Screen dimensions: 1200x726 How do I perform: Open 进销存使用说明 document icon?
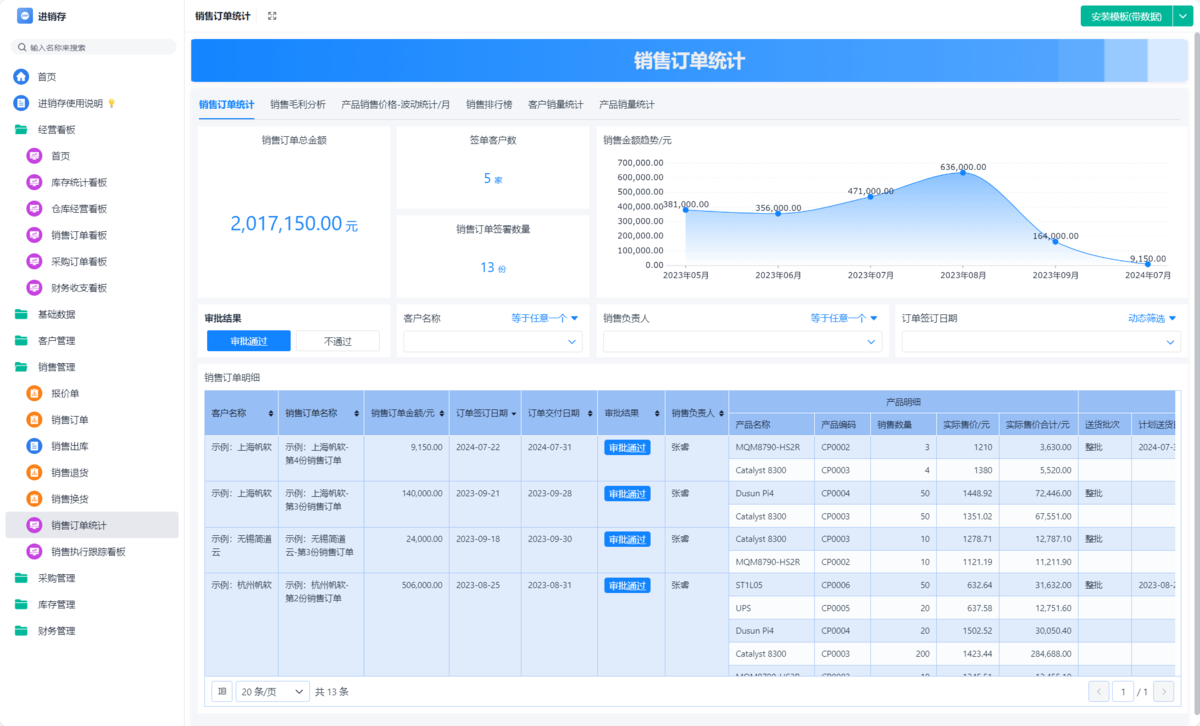tap(21, 103)
